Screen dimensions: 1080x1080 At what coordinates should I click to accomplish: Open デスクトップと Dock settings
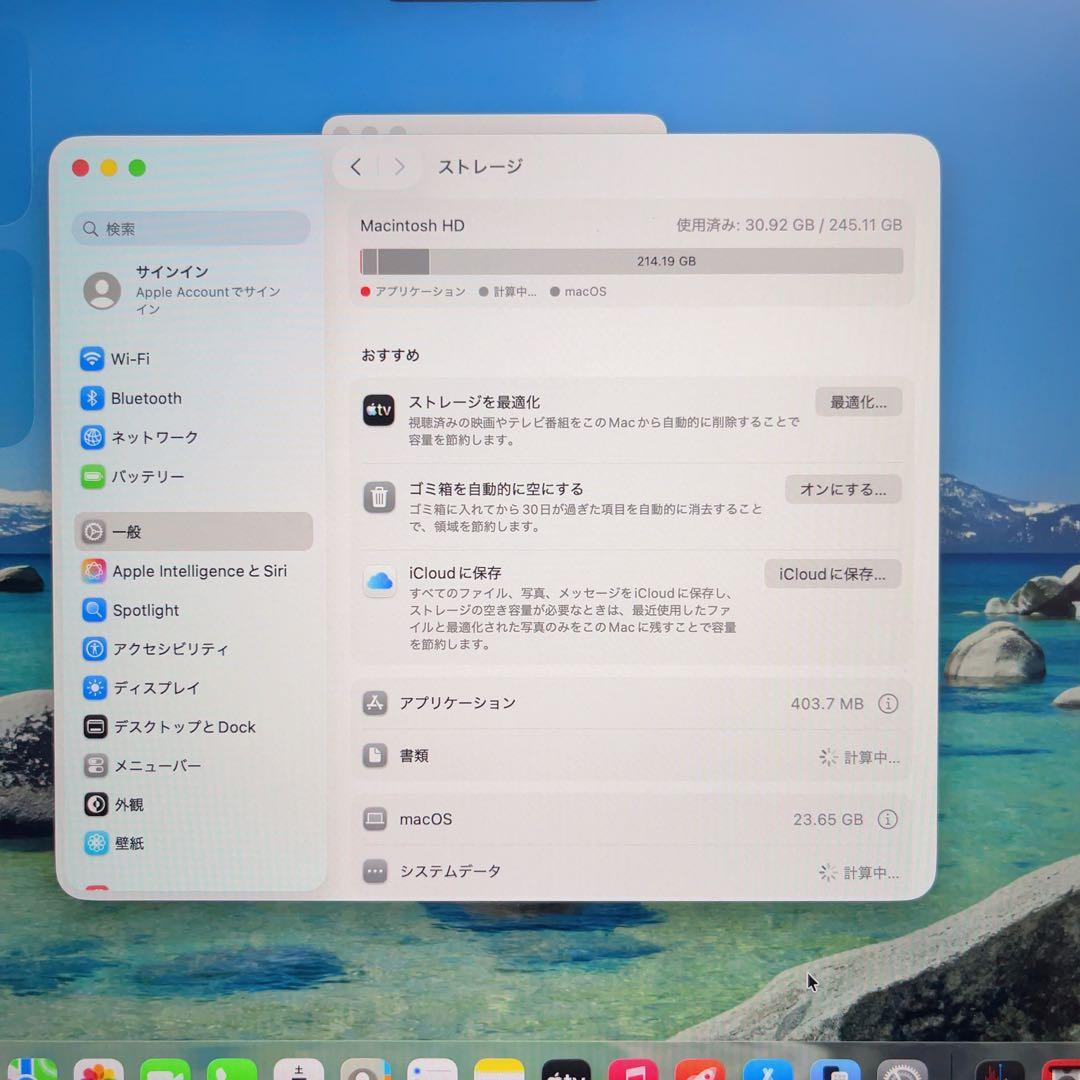coord(183,727)
